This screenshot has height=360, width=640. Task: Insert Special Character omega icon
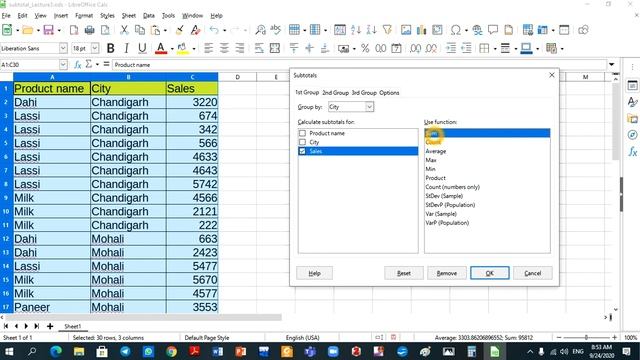[x=456, y=30]
